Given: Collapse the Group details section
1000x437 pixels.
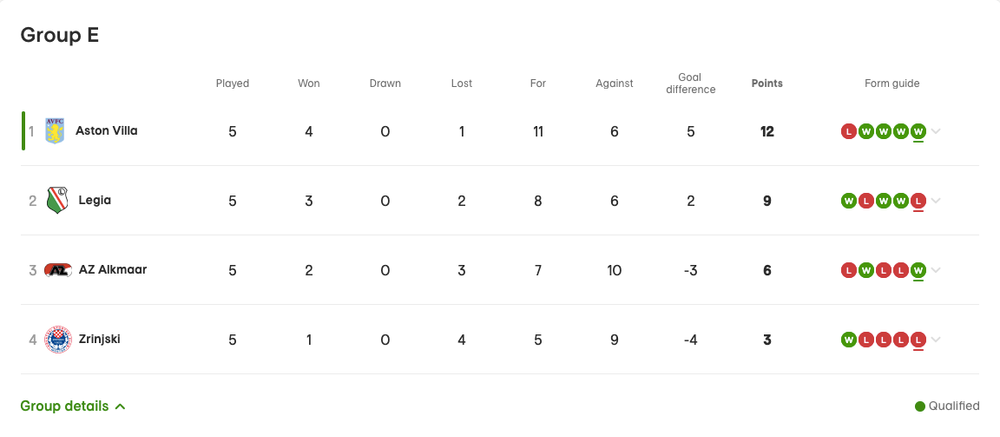Looking at the screenshot, I should pyautogui.click(x=73, y=406).
